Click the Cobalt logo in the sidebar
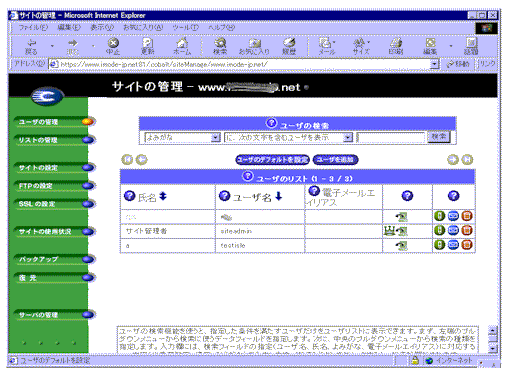This screenshot has height=374, width=517. (47, 96)
